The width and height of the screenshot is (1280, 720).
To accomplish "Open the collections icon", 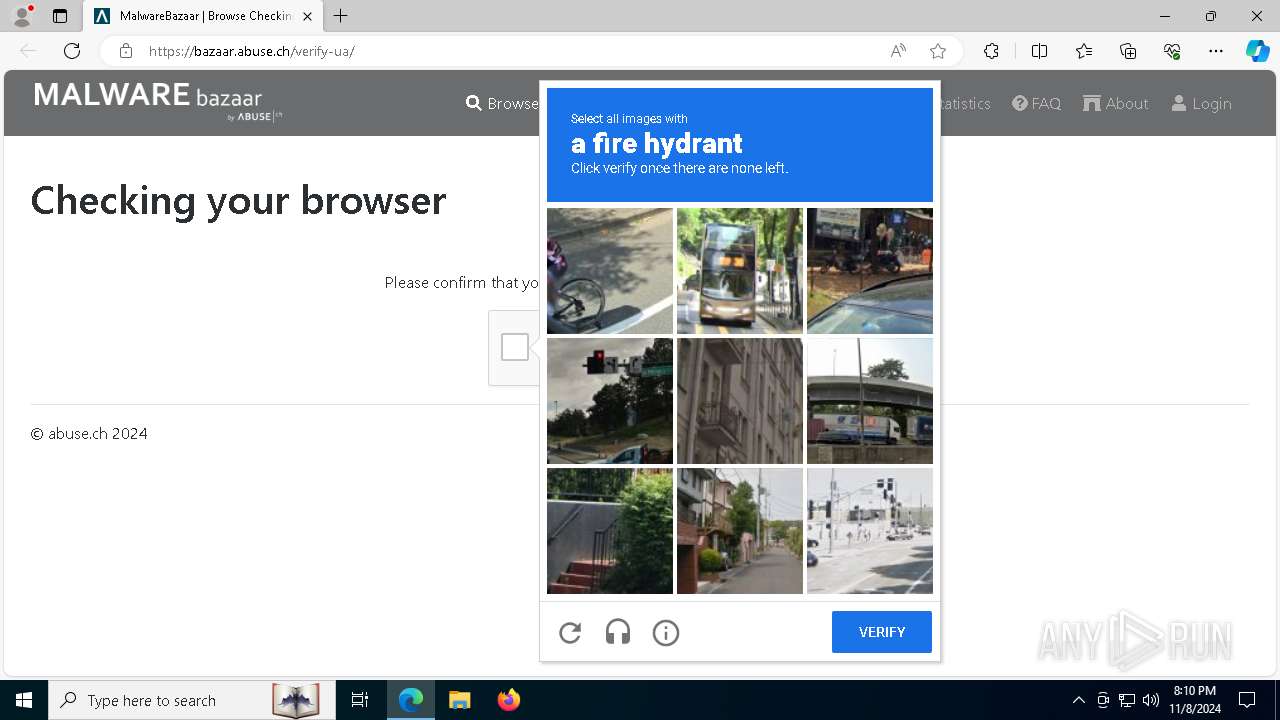I will click(1128, 51).
